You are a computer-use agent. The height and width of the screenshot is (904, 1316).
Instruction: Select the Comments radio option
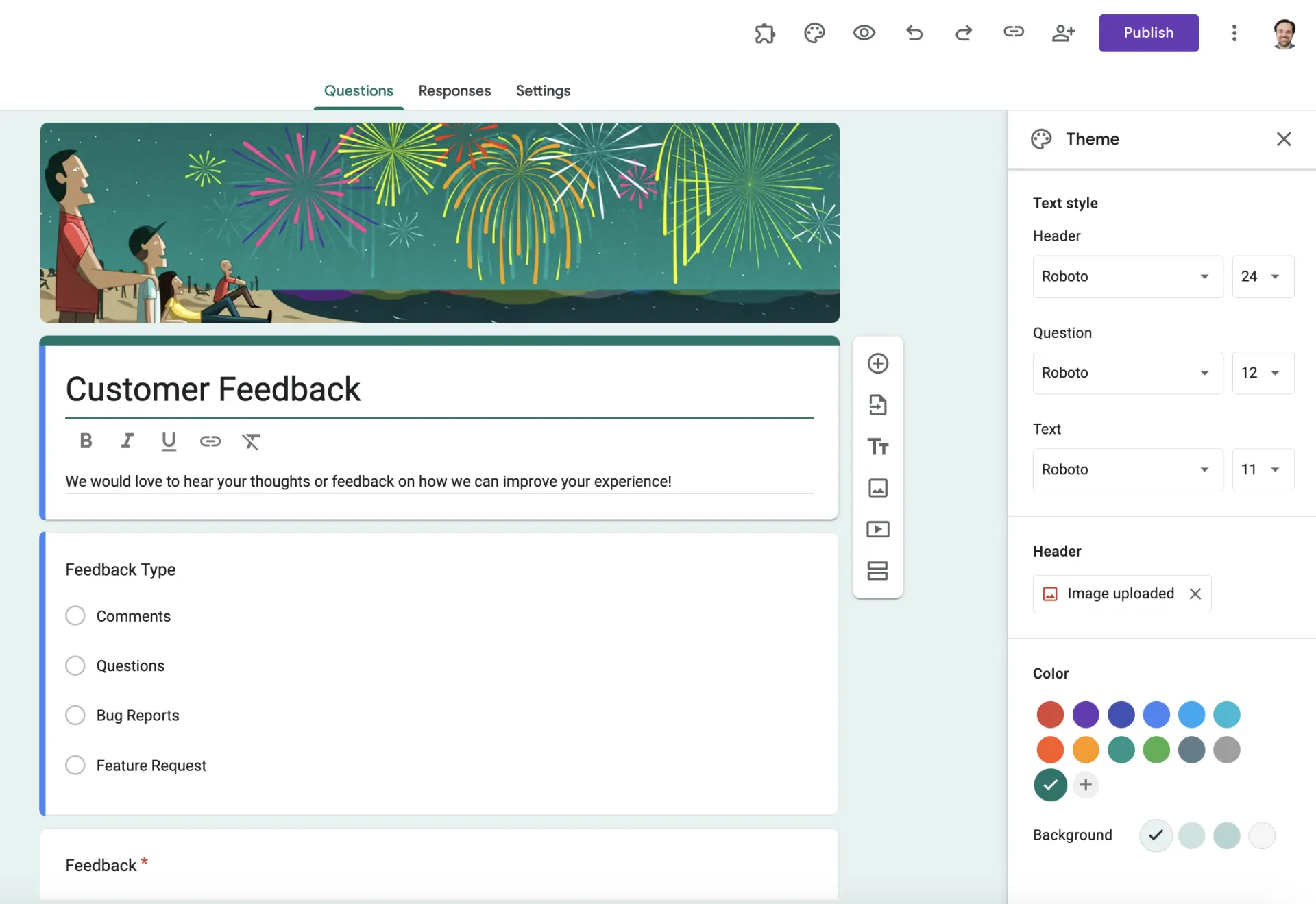75,615
